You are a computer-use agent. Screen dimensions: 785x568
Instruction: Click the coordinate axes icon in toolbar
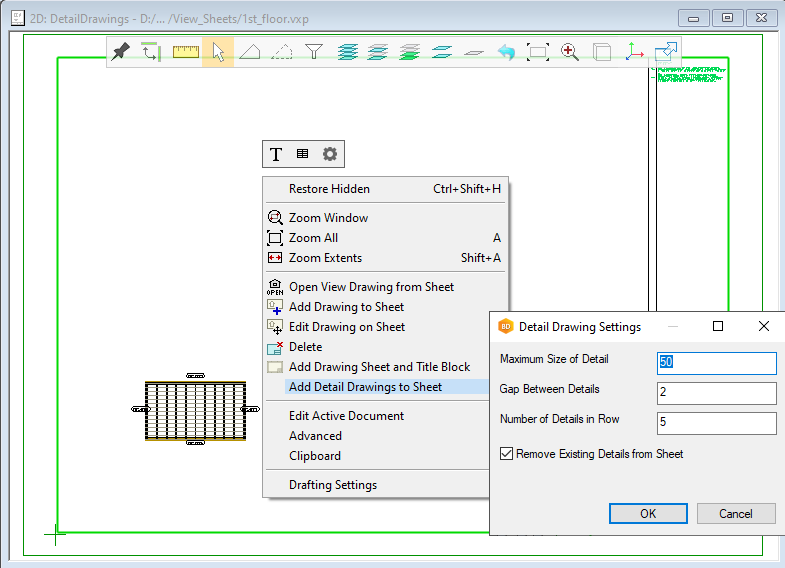[x=634, y=52]
